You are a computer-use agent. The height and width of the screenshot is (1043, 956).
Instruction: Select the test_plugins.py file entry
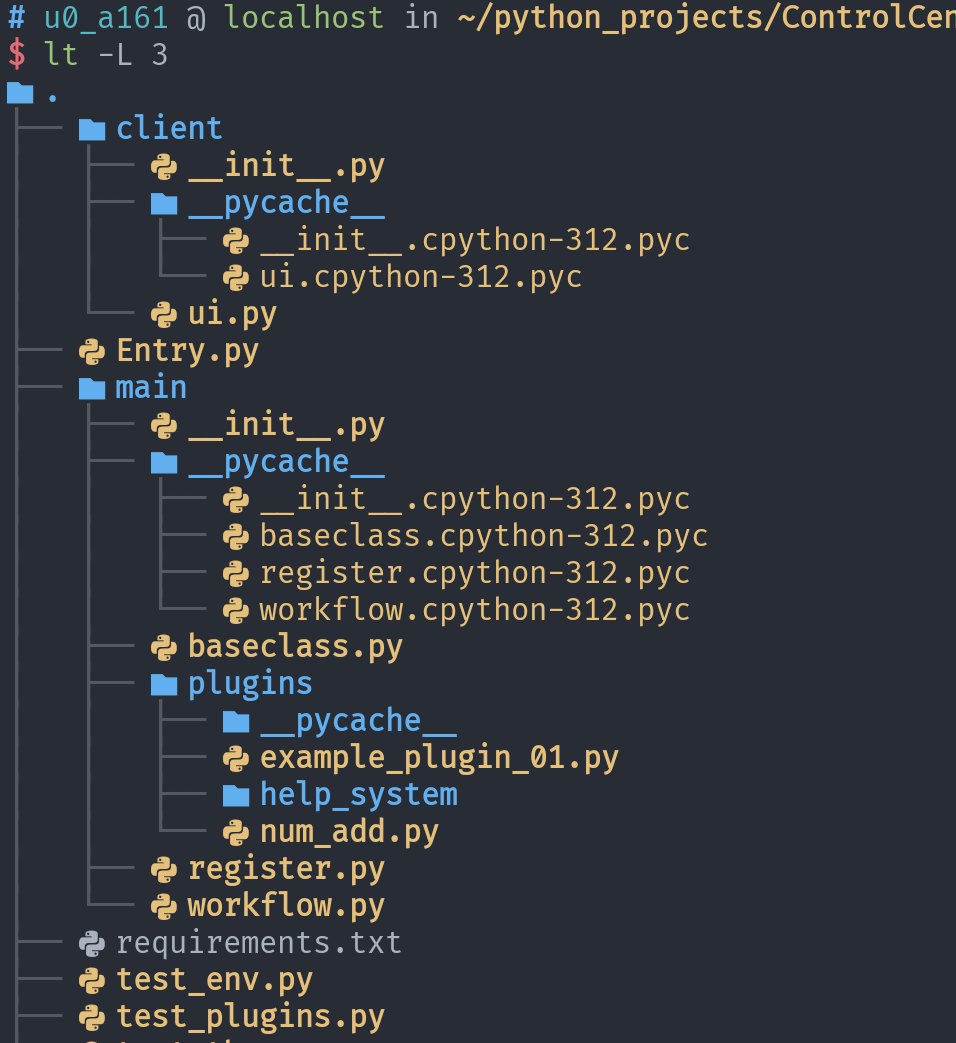click(x=250, y=1017)
